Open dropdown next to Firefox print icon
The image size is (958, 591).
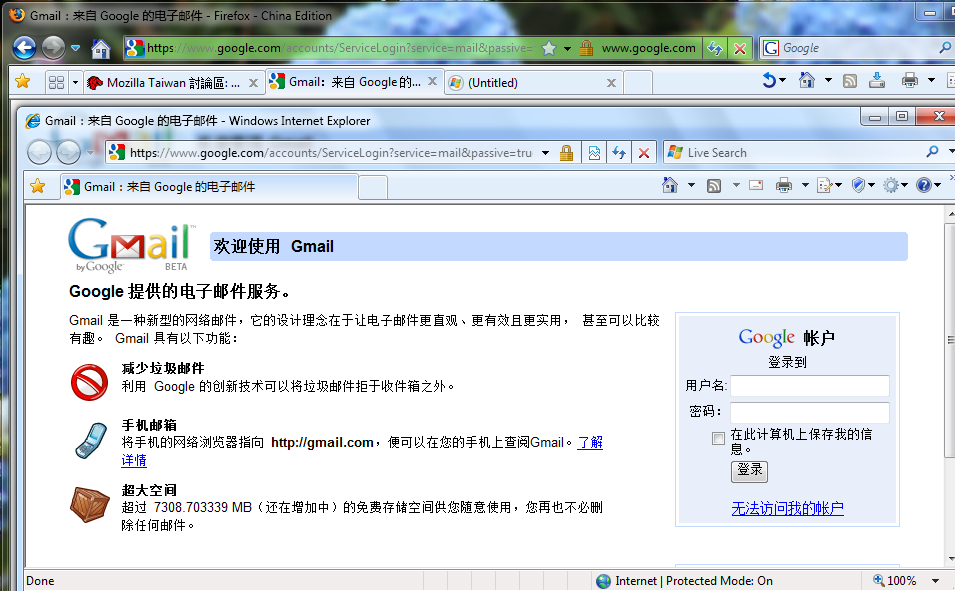[931, 80]
